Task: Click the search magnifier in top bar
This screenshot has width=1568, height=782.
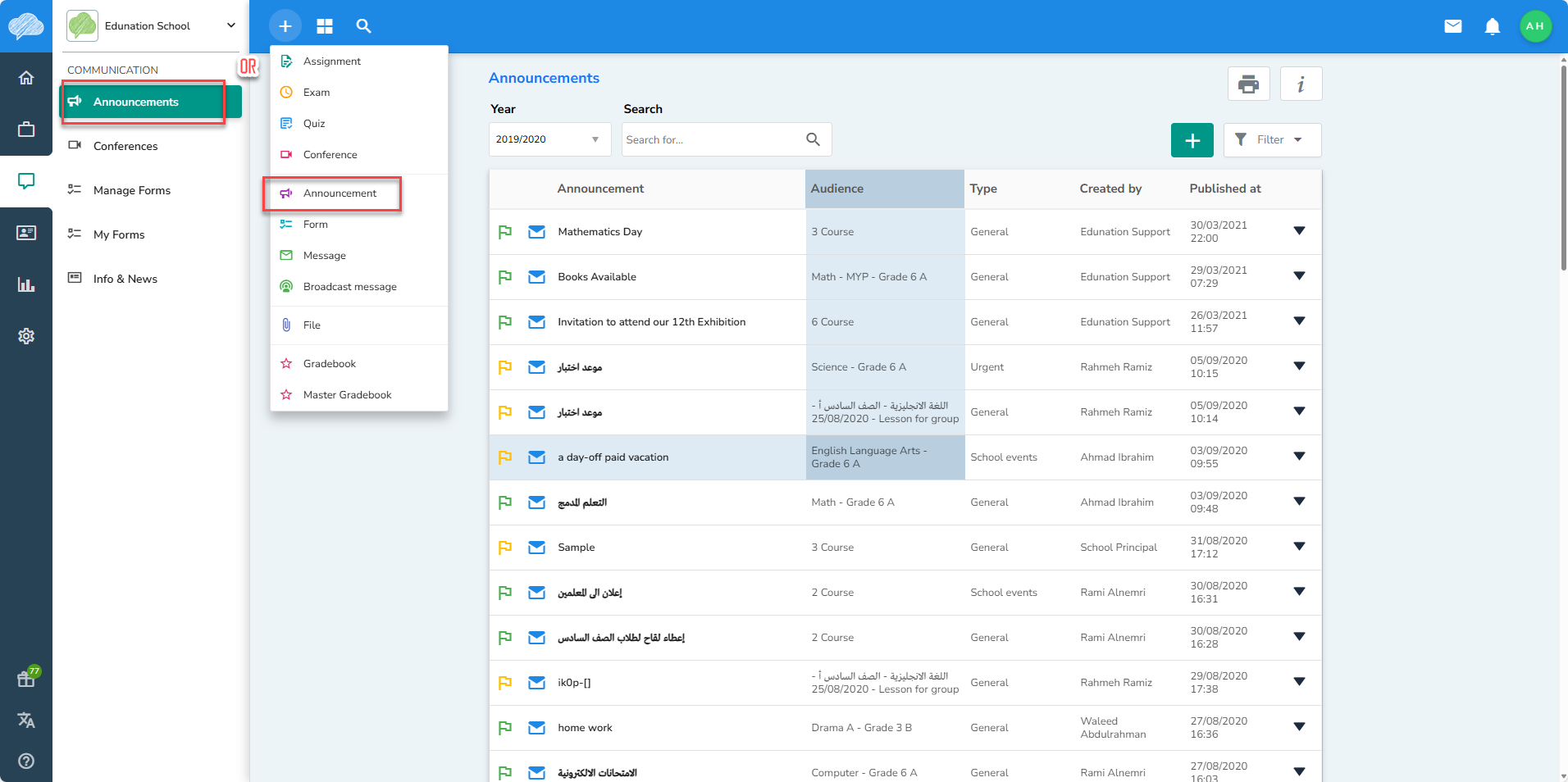Action: coord(363,26)
